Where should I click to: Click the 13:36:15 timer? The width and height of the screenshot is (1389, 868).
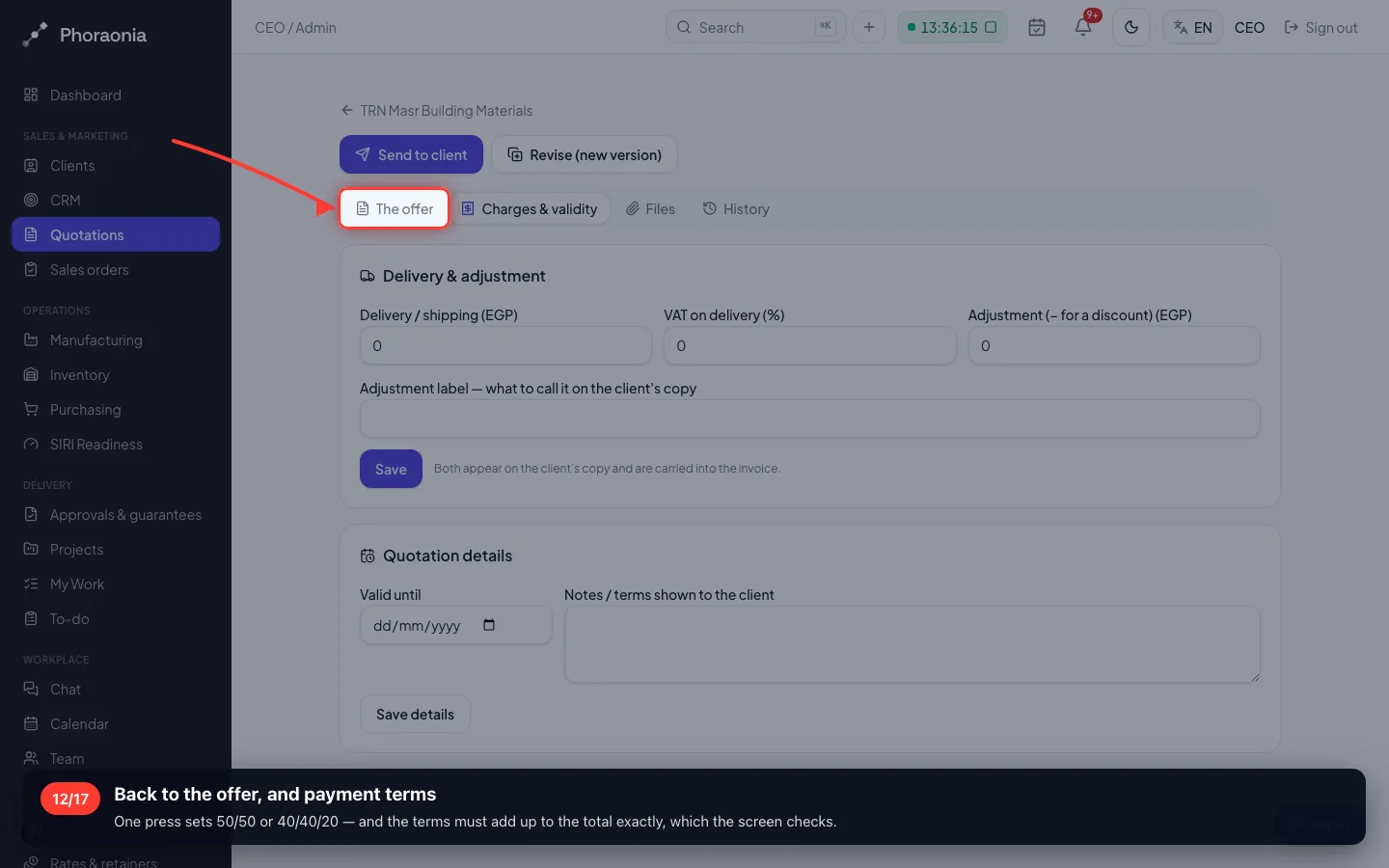coord(952,27)
